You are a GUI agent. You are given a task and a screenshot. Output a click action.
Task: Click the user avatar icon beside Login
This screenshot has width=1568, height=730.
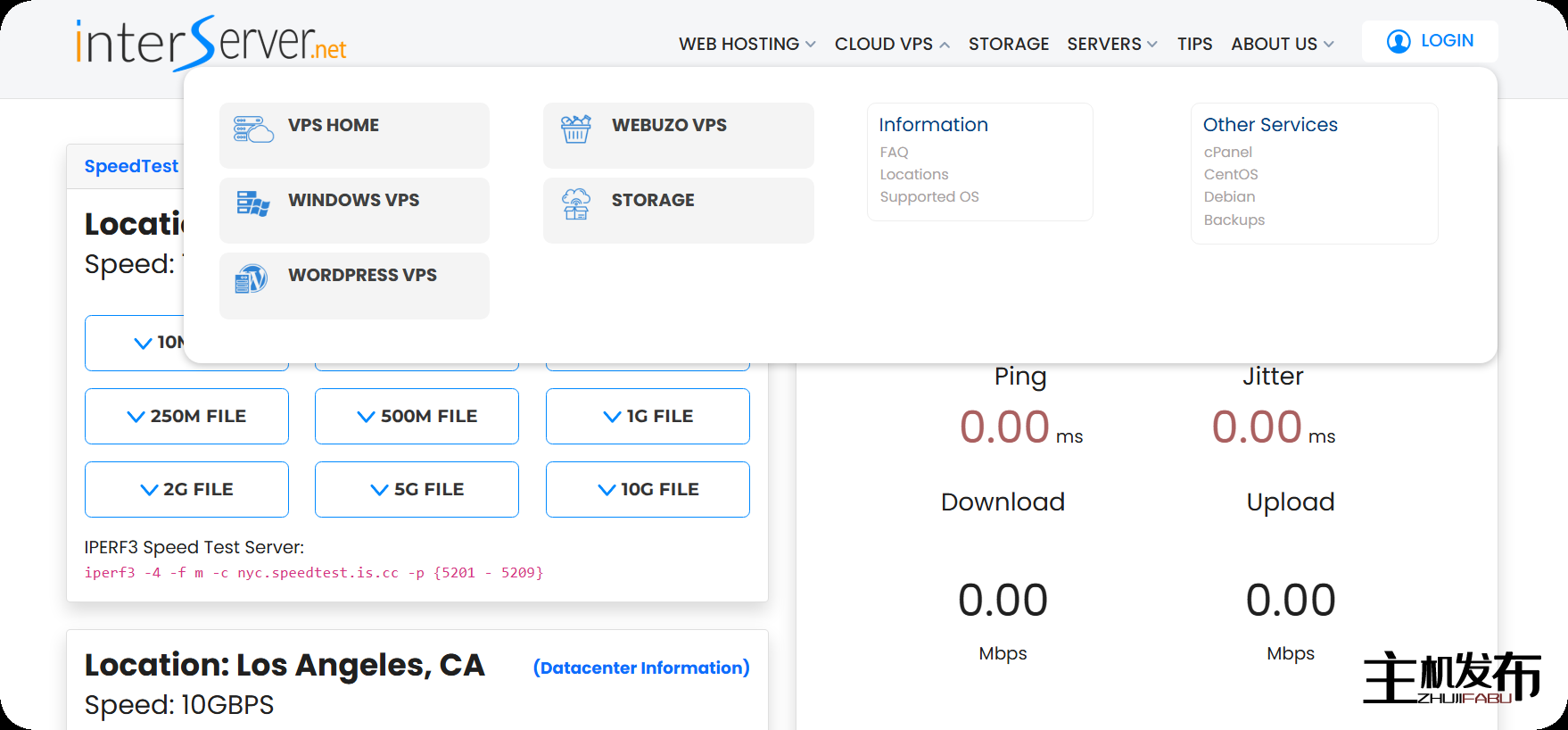[x=1399, y=41]
